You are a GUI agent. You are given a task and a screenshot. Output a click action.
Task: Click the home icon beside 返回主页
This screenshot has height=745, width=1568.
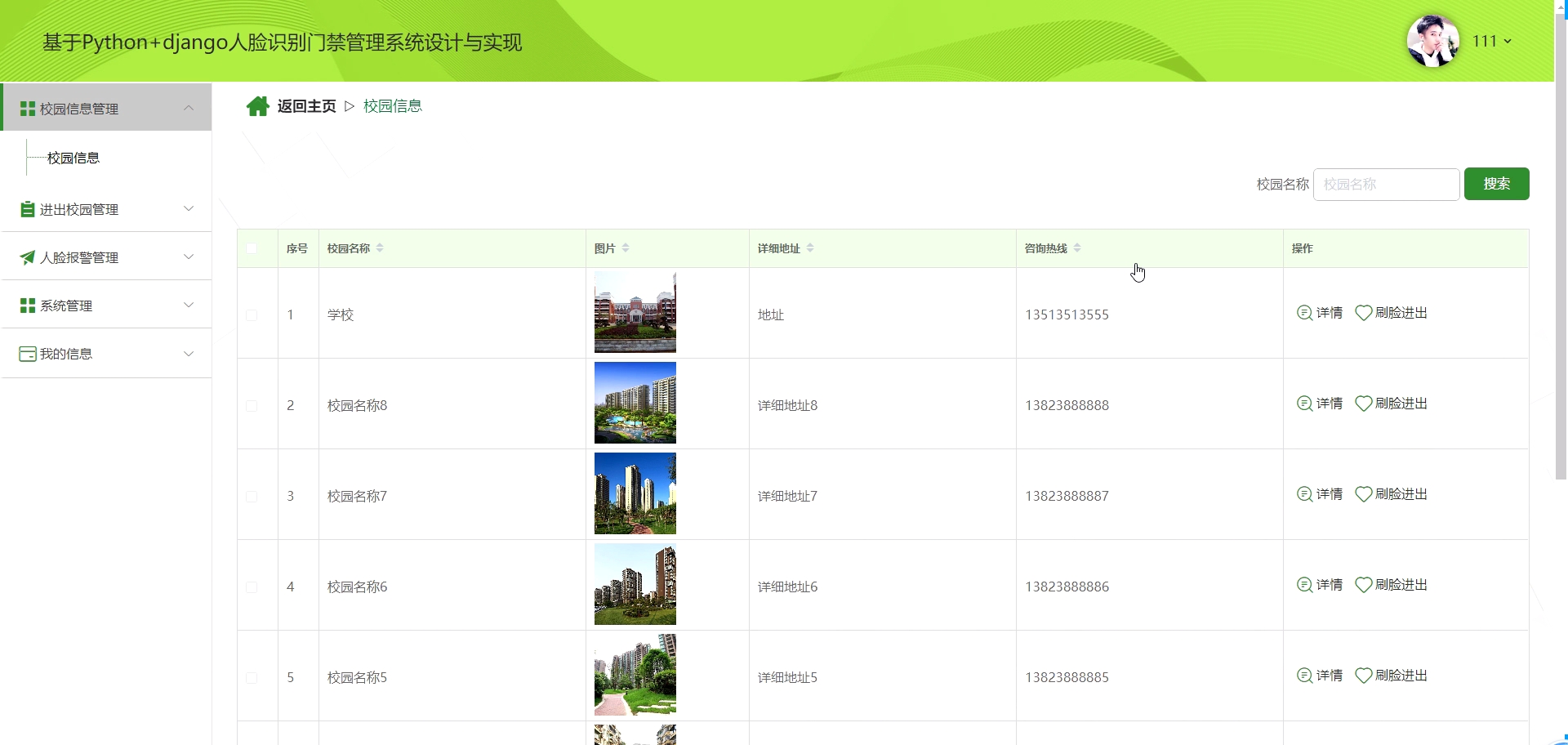pos(258,106)
